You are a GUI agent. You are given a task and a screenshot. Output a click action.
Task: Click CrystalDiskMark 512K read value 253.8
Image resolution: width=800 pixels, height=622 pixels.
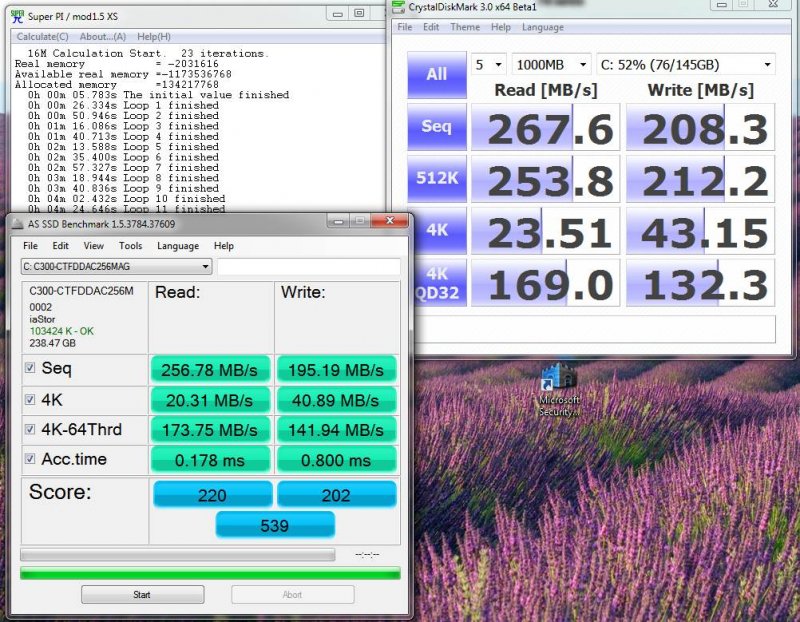click(545, 179)
